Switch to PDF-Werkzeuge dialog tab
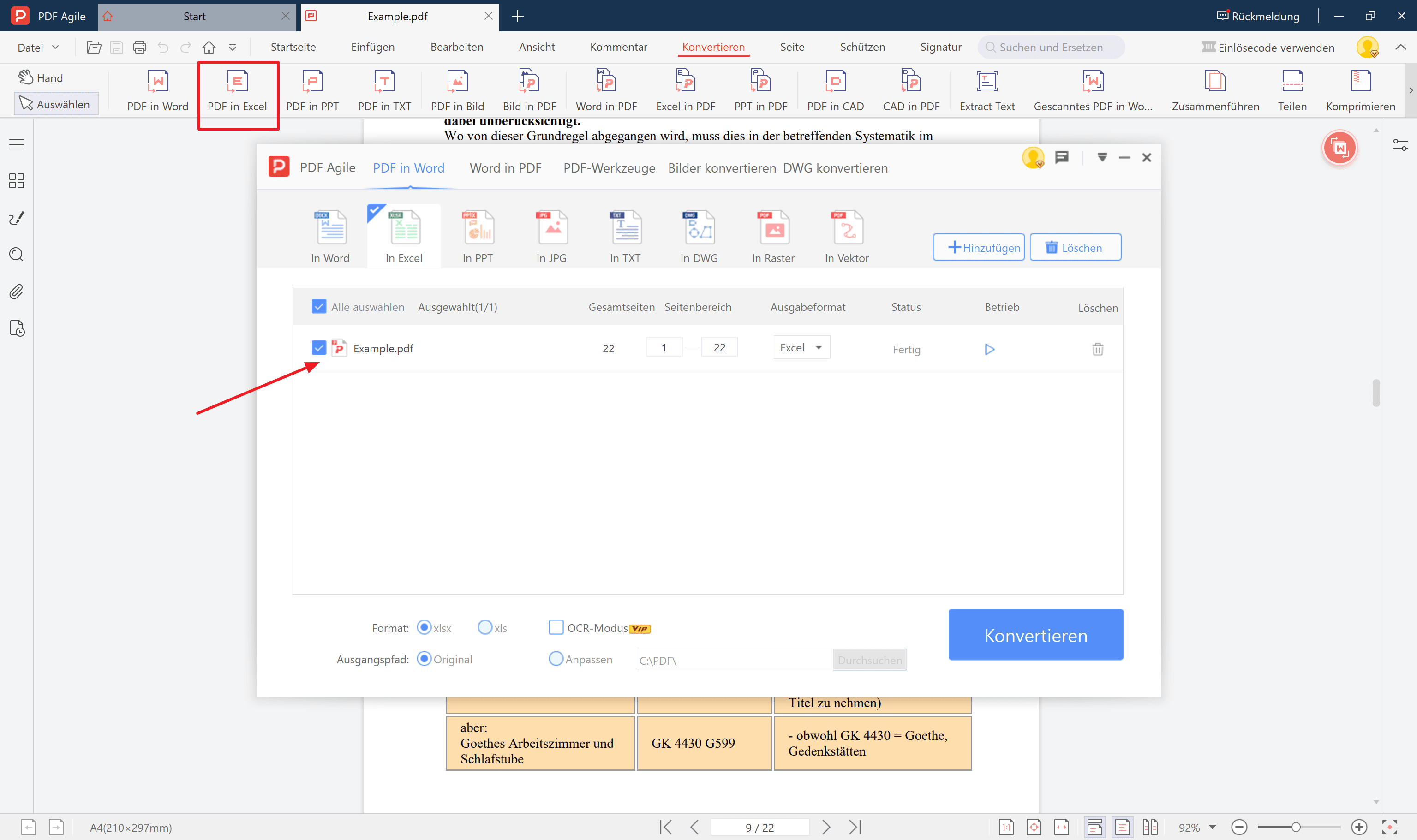 coord(609,168)
